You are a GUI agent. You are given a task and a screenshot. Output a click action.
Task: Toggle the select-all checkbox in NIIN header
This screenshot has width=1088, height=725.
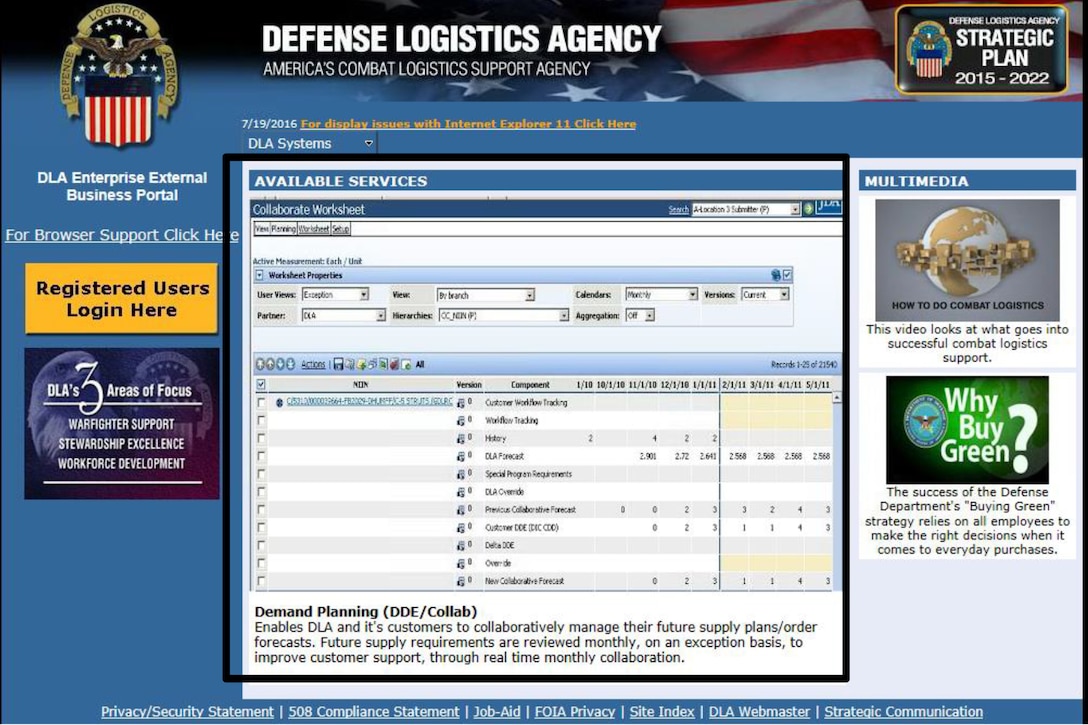pos(261,384)
